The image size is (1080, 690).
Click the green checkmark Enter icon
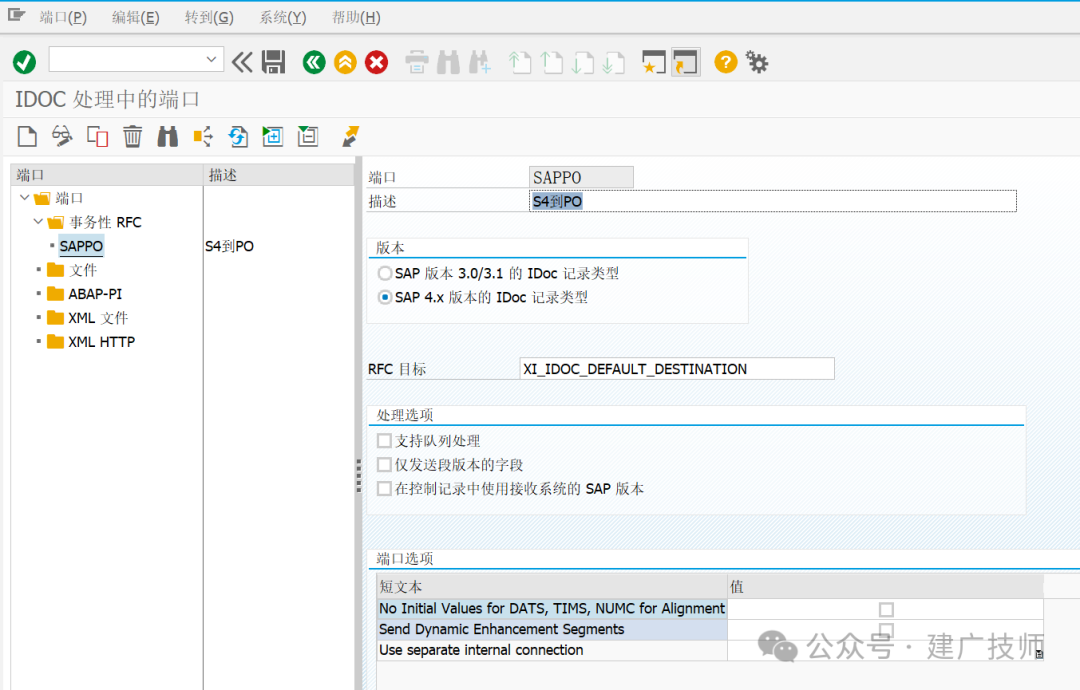(x=24, y=62)
